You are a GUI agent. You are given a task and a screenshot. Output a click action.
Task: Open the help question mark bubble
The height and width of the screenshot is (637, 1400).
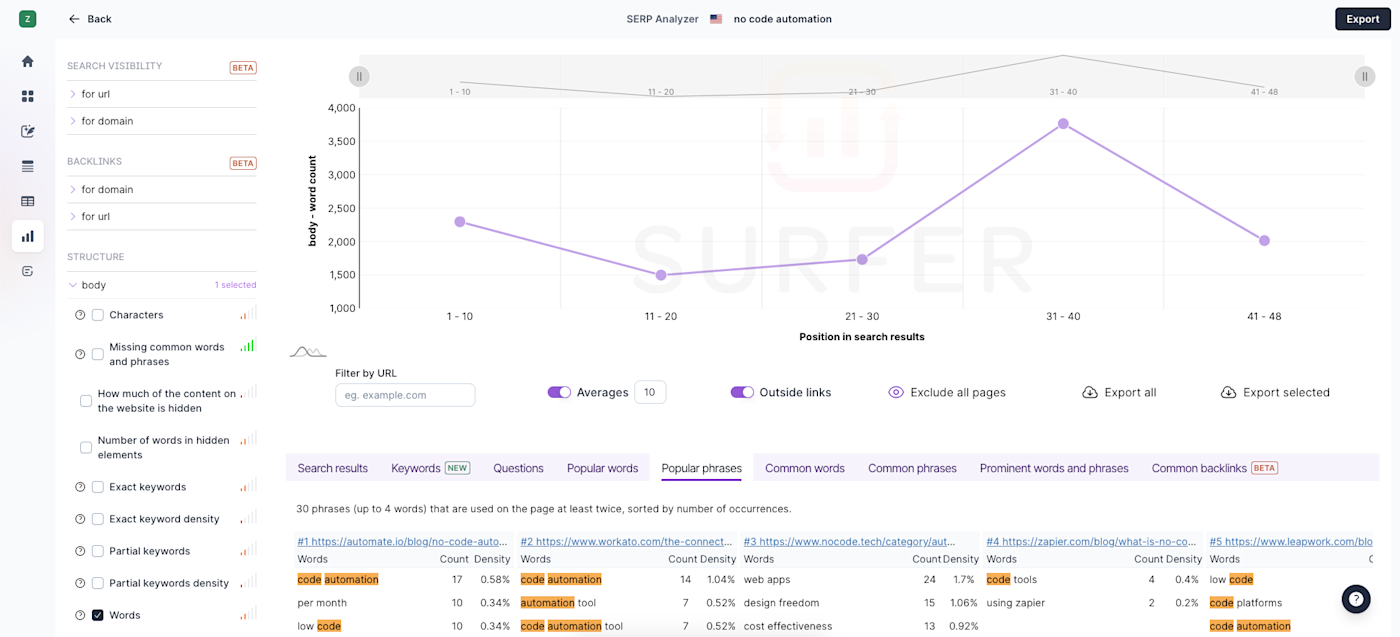point(1355,599)
